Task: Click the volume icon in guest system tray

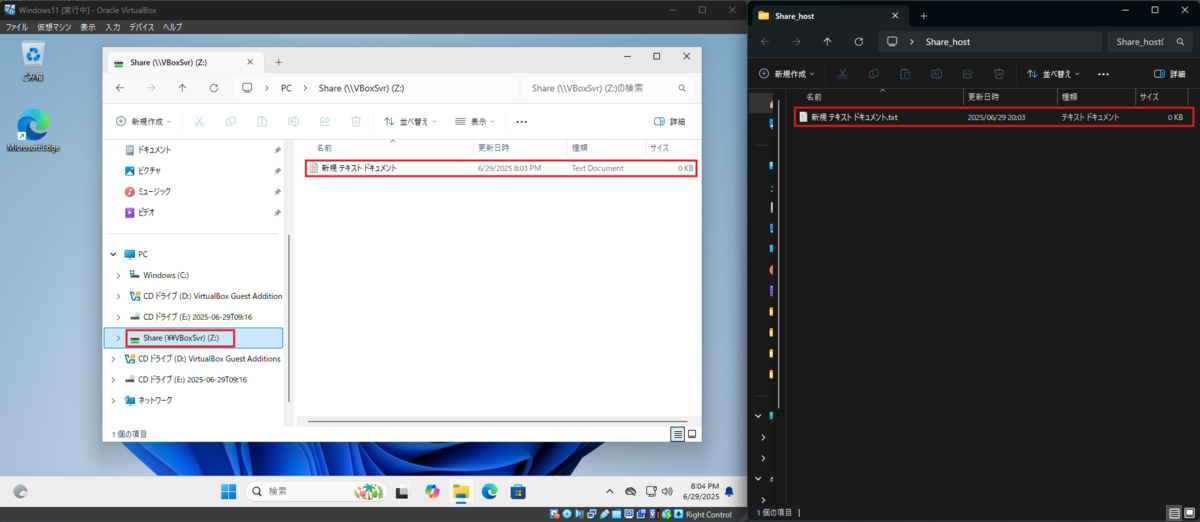Action: pyautogui.click(x=668, y=491)
